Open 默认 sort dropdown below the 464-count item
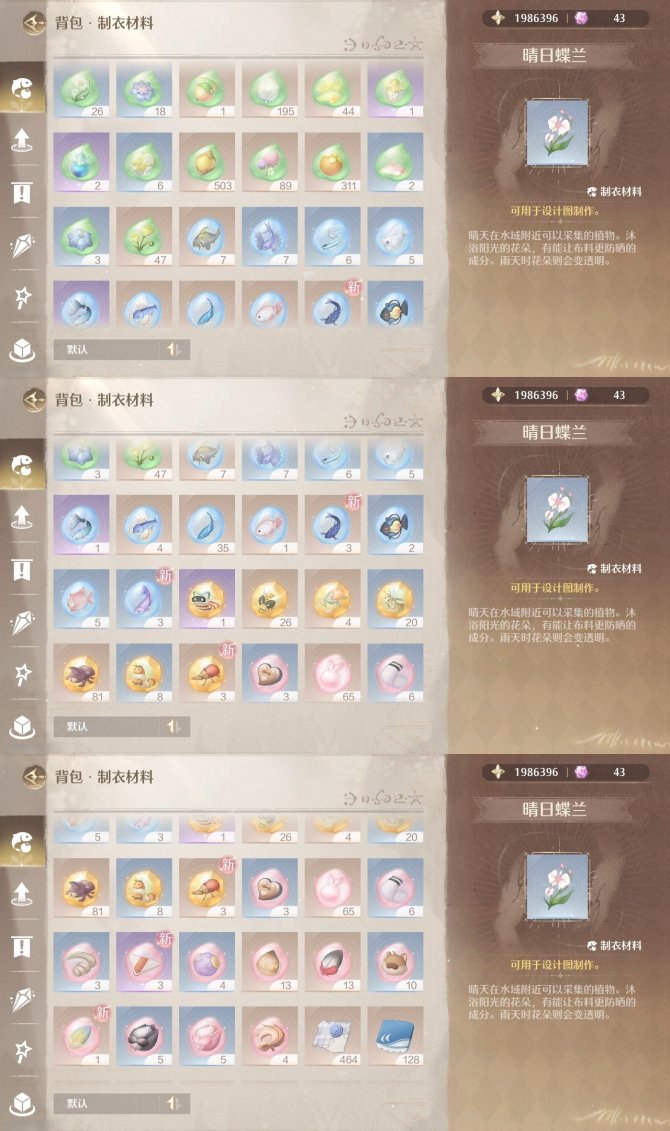This screenshot has height=1131, width=670. click(107, 1103)
